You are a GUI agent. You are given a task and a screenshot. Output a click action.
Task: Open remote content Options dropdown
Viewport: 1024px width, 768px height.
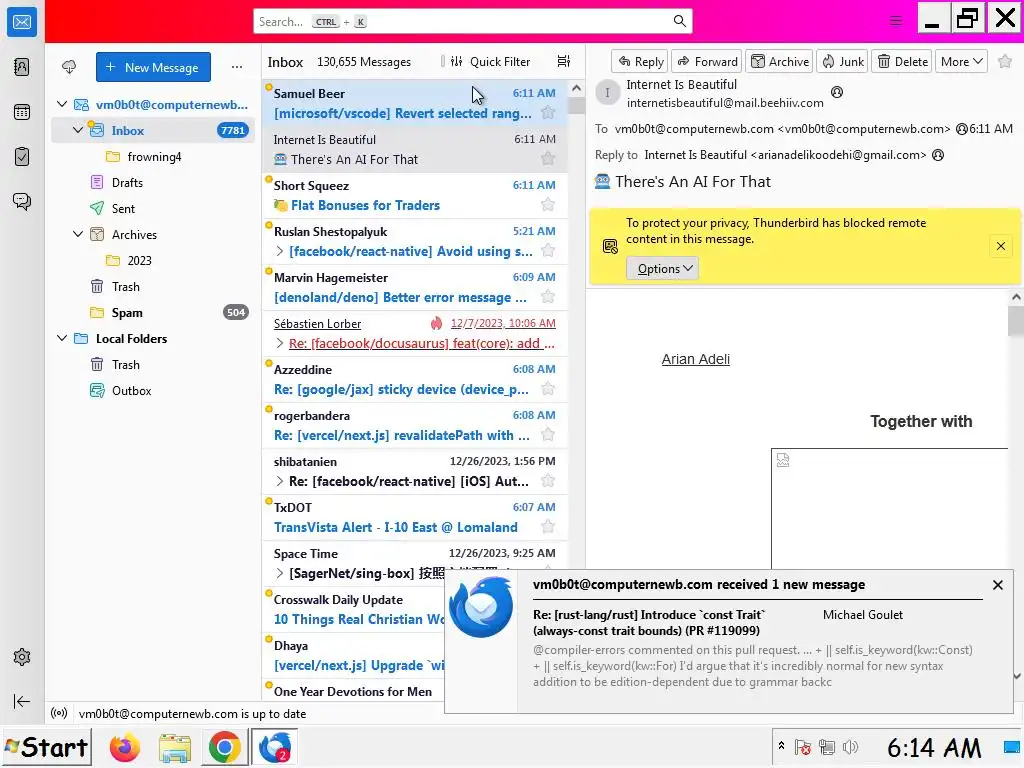[x=662, y=268]
